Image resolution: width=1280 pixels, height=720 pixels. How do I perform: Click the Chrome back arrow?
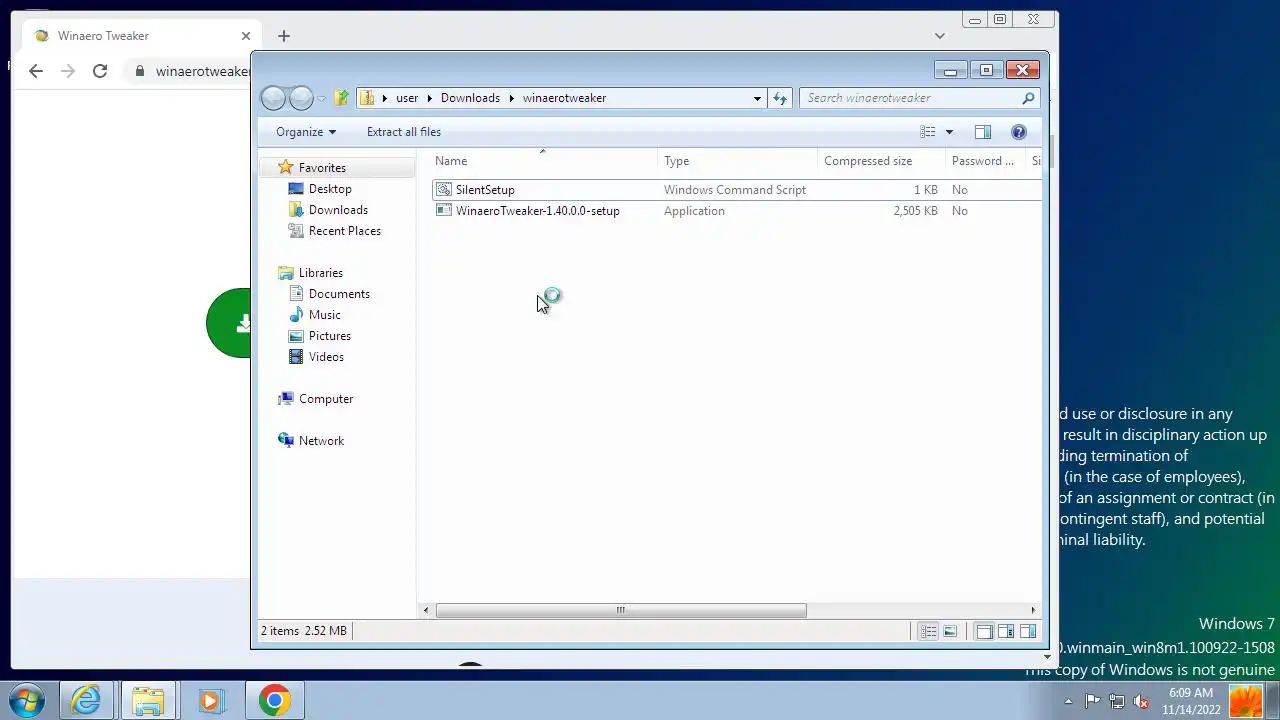[36, 71]
